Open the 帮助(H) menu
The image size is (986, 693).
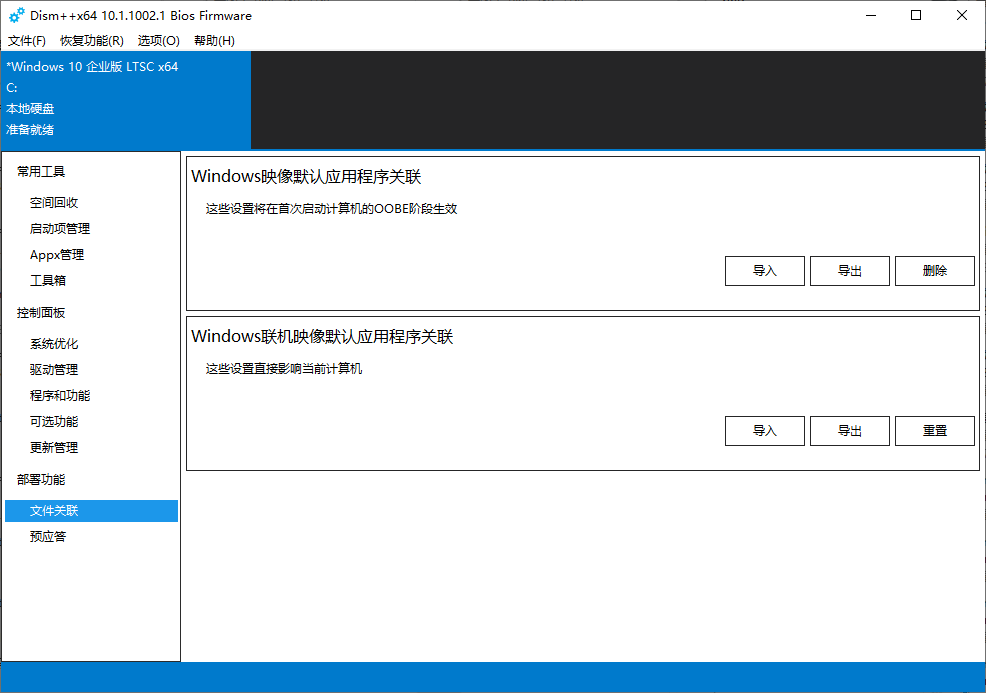coord(214,41)
